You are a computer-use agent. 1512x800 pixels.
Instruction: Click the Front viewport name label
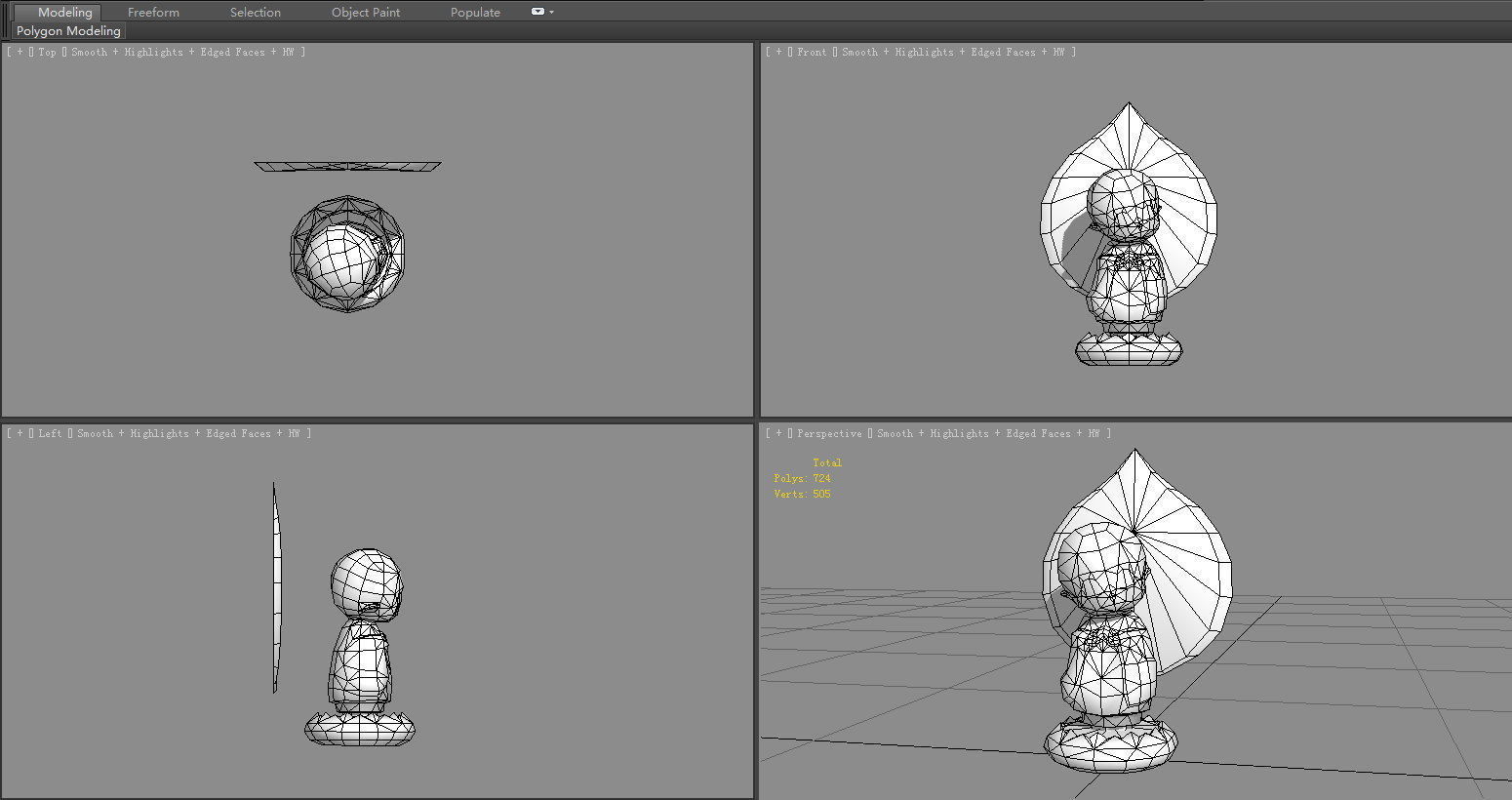click(x=812, y=52)
